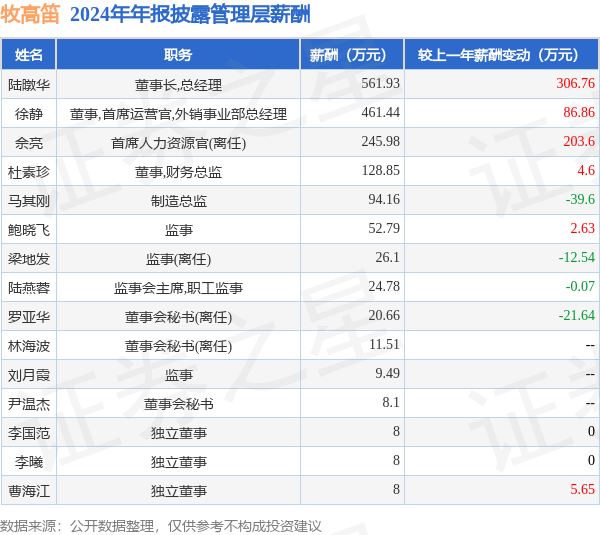Select the name 鲍晓飞
The width and height of the screenshot is (600, 535).
[x=29, y=230]
